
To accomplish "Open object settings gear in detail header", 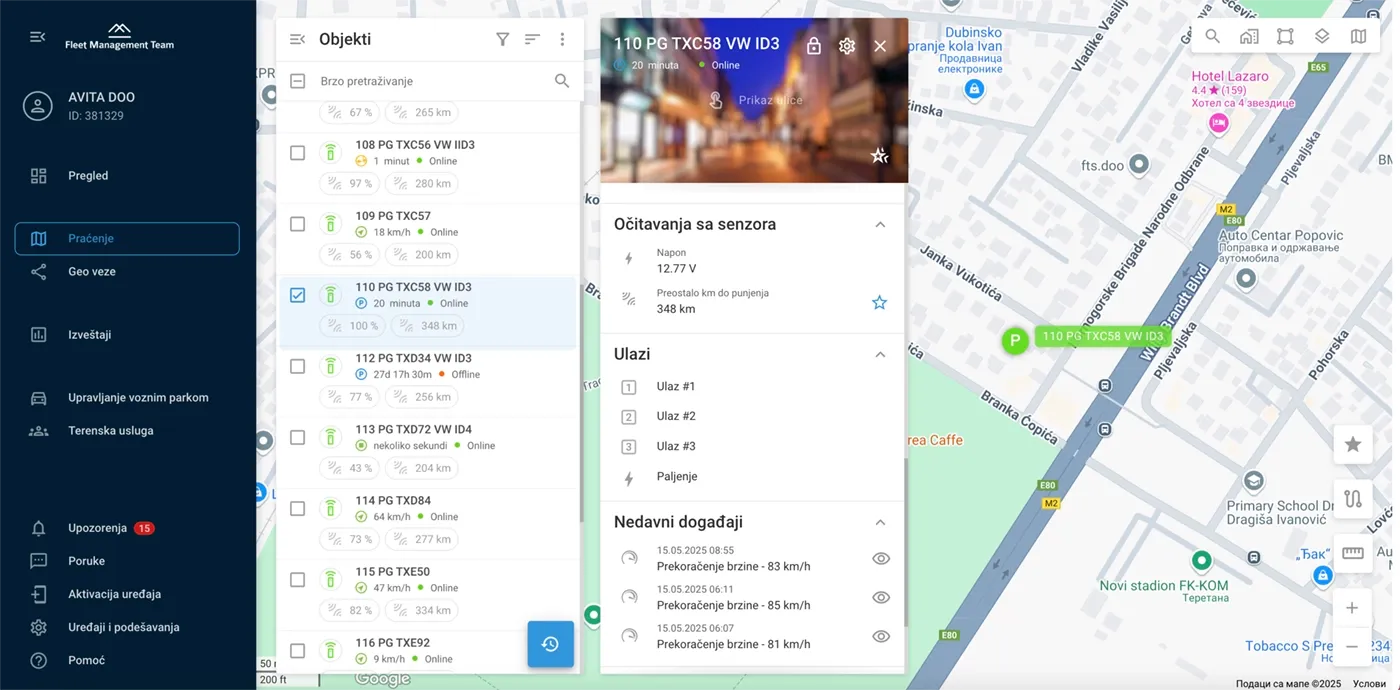I will (x=847, y=46).
